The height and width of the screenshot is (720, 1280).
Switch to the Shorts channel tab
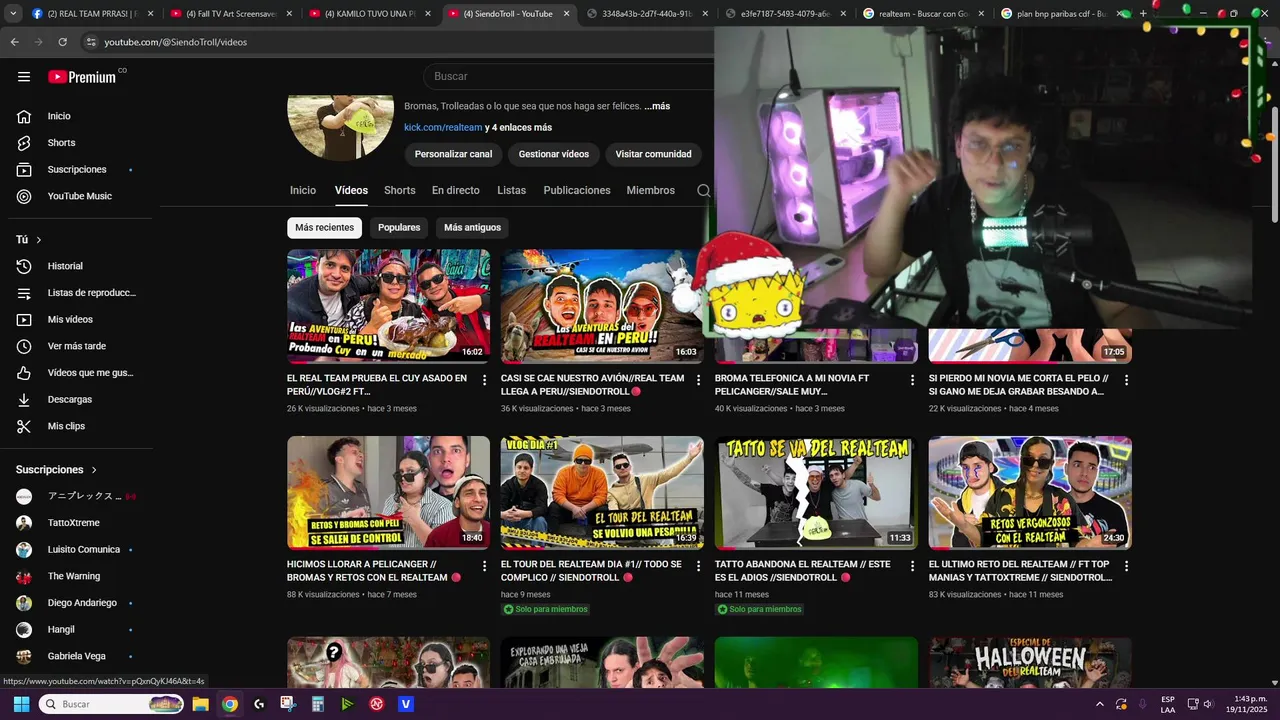pyautogui.click(x=400, y=190)
